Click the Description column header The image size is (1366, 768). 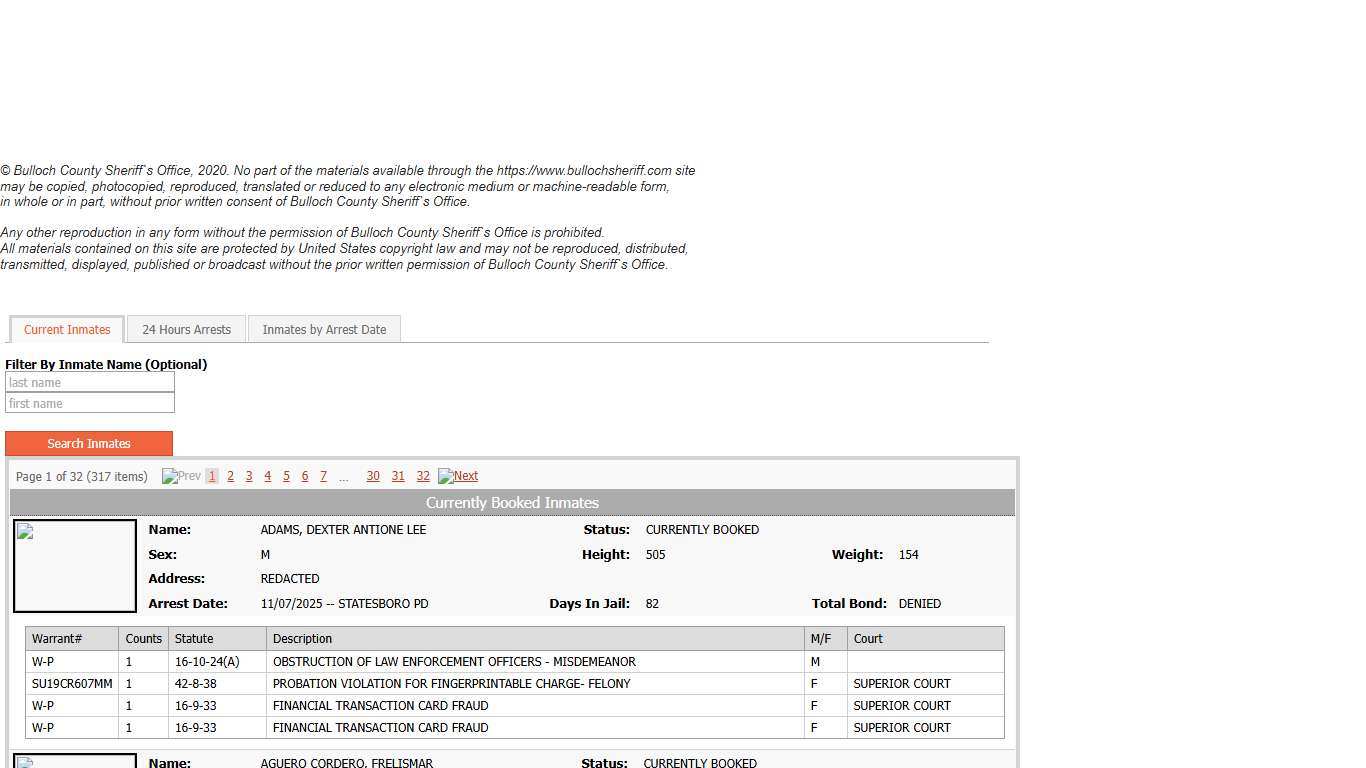pyautogui.click(x=302, y=638)
